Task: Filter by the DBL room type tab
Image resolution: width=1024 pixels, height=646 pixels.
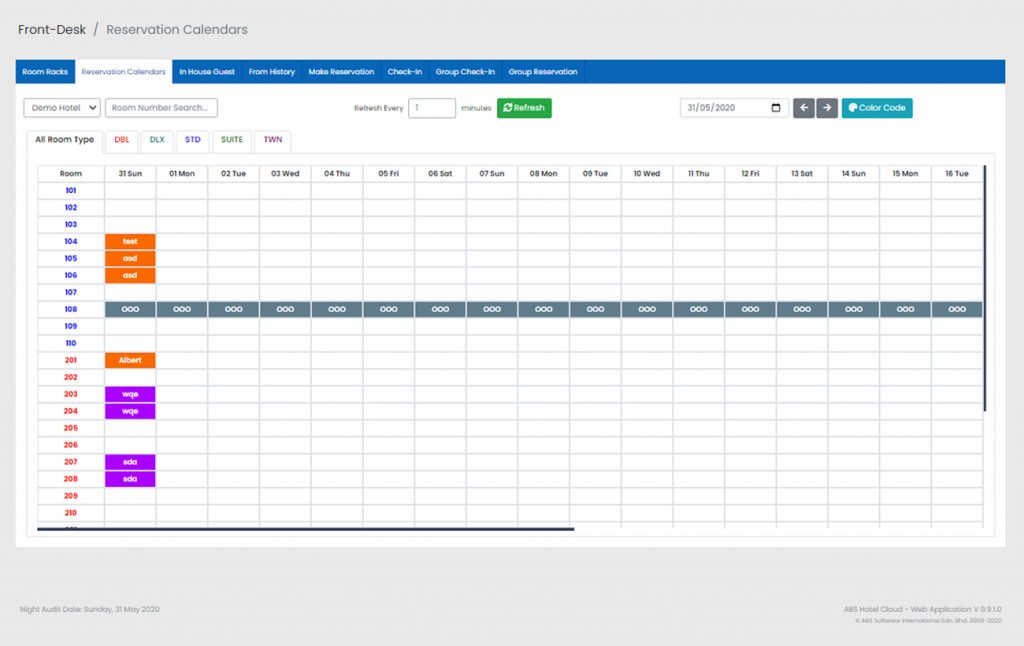Action: coord(121,140)
